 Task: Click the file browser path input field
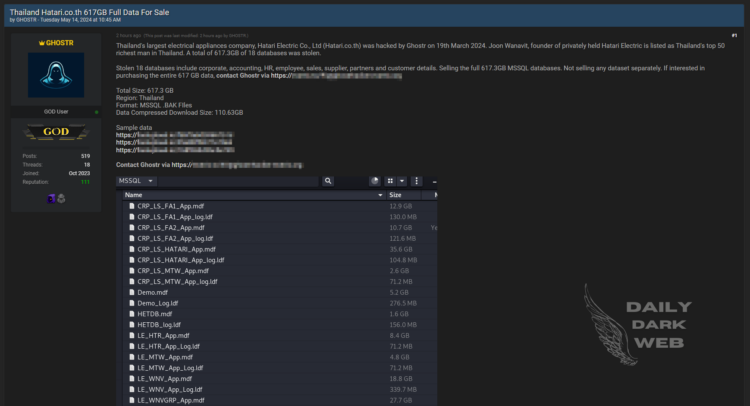pyautogui.click(x=238, y=181)
